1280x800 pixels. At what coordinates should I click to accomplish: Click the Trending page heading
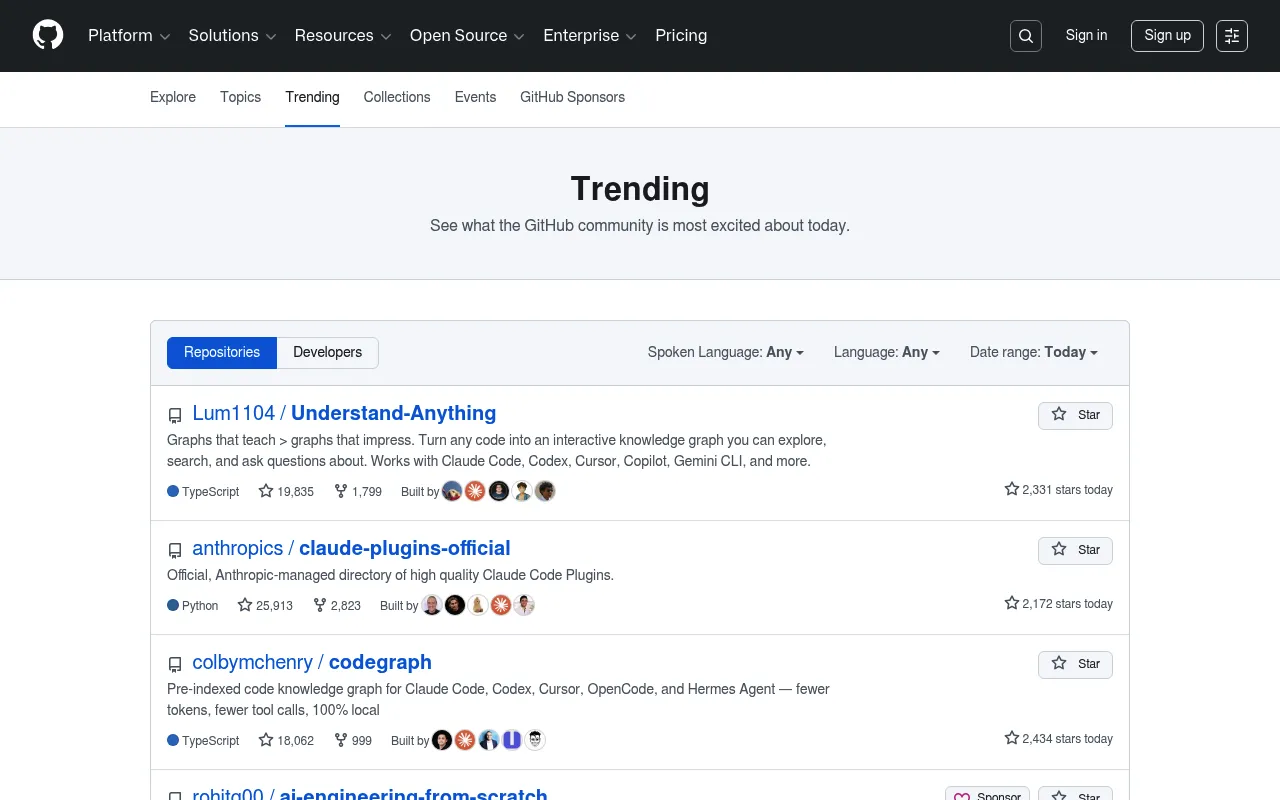pos(640,189)
